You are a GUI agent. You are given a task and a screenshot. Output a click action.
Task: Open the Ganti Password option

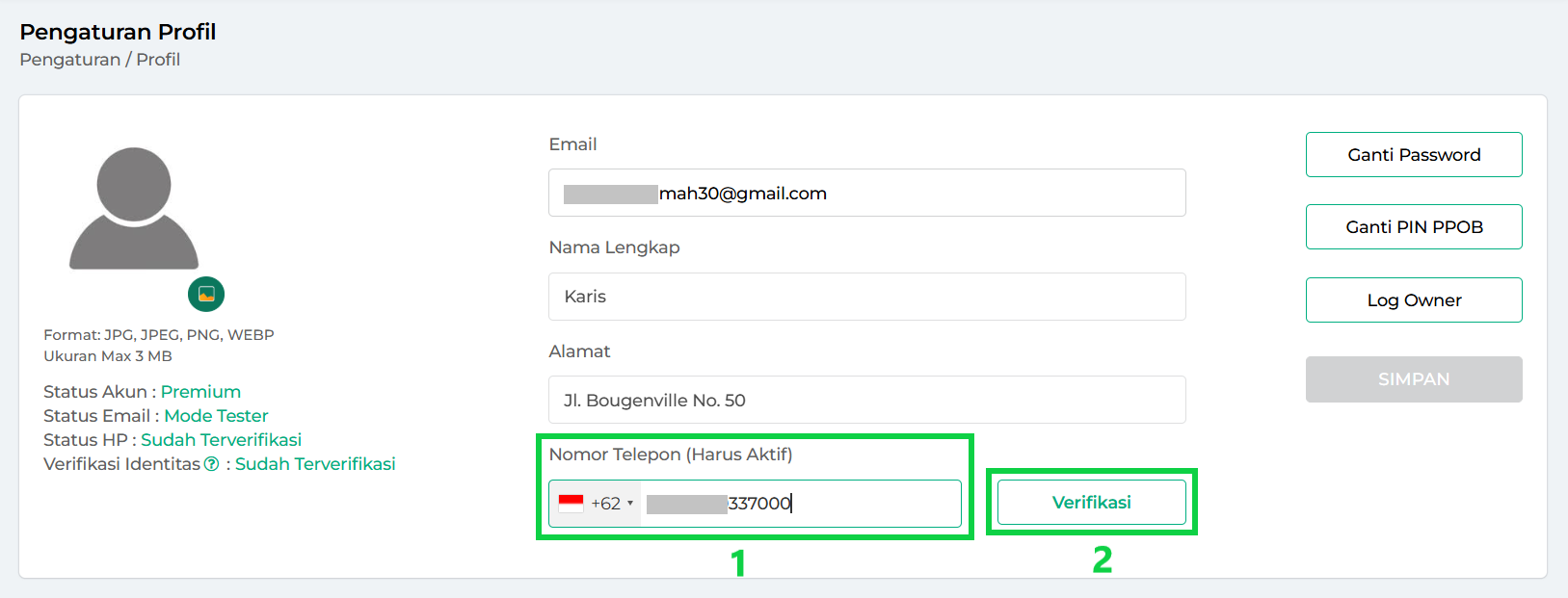coord(1413,155)
